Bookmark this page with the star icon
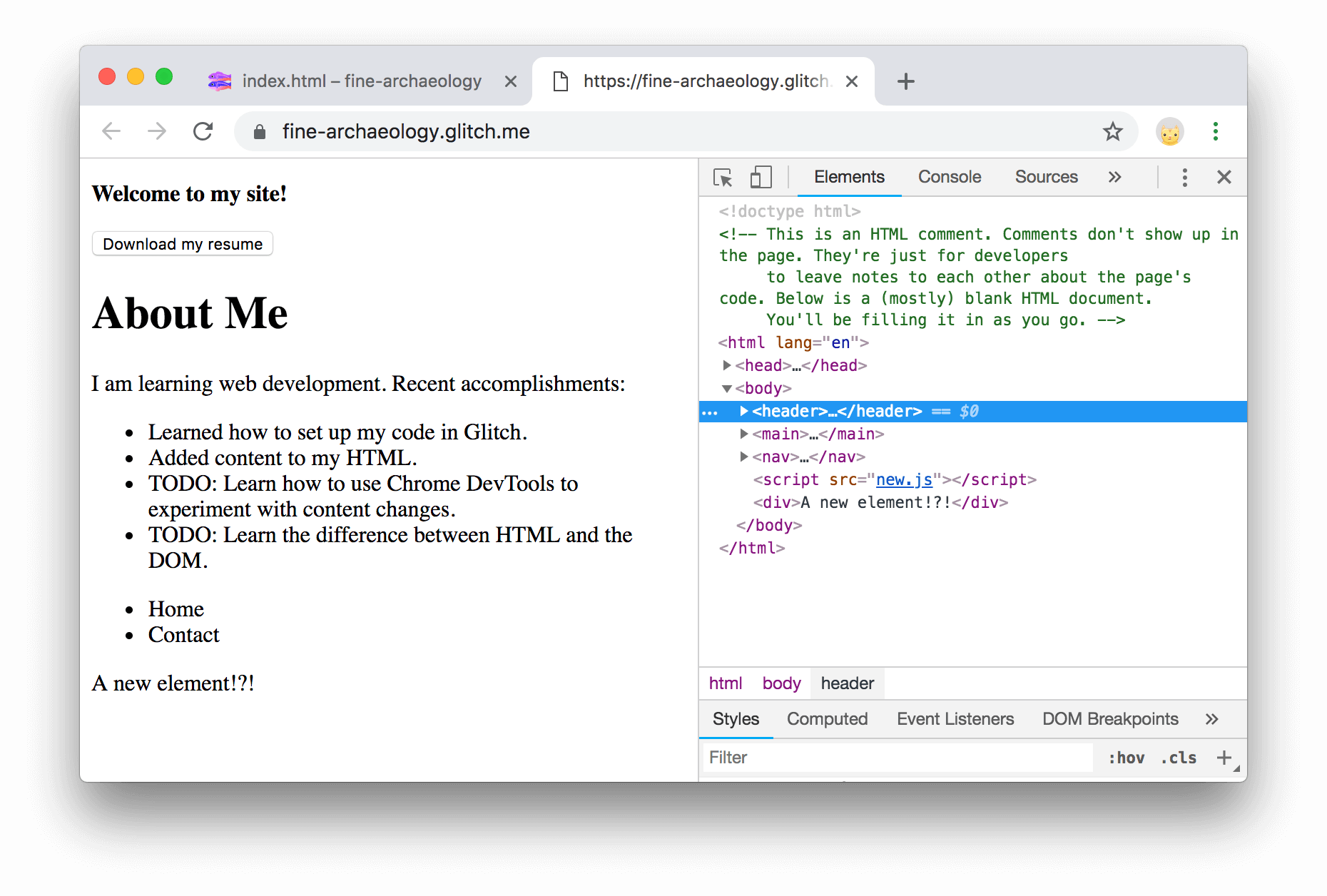1327x896 pixels. tap(1113, 131)
